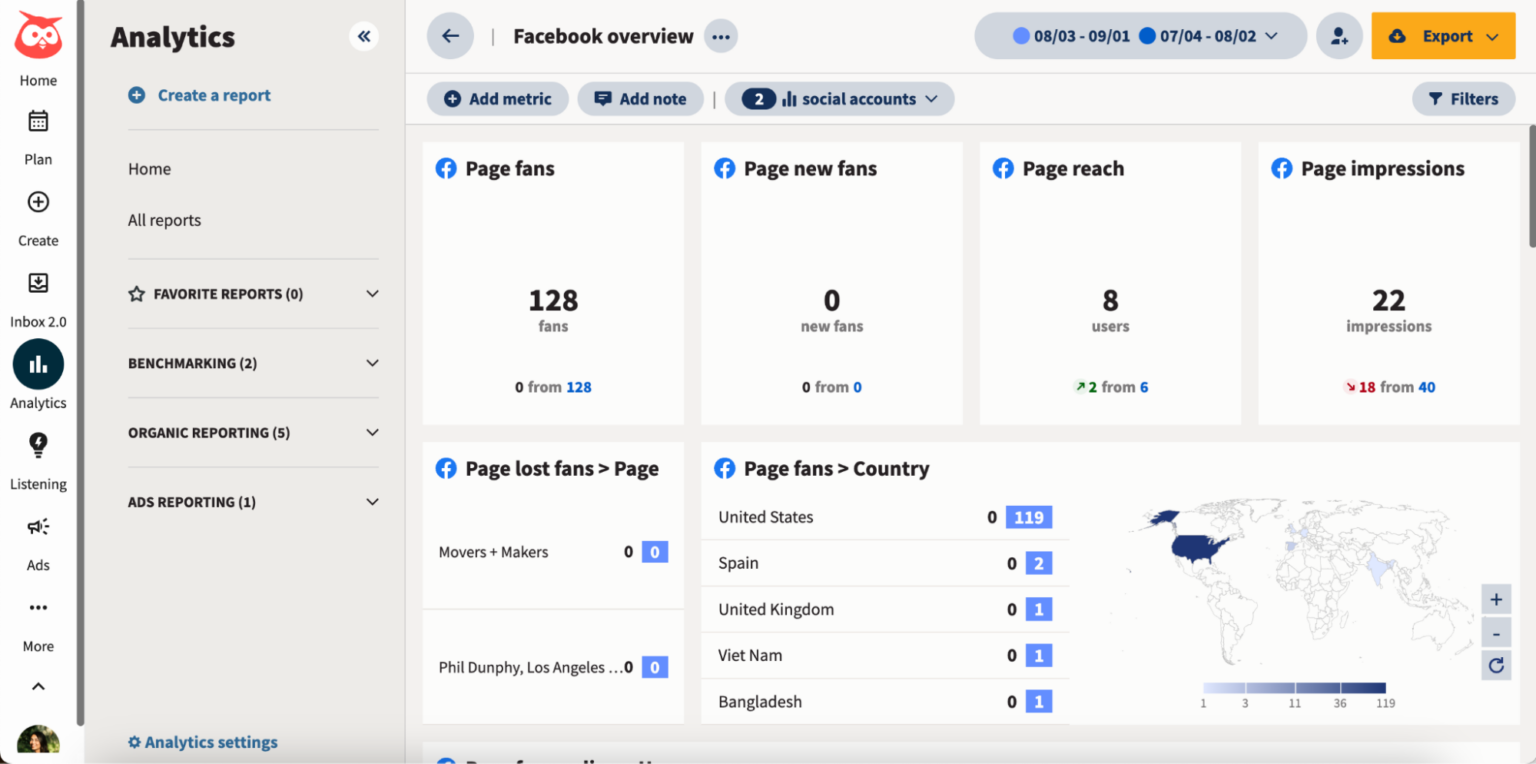The width and height of the screenshot is (1536, 764).
Task: Click the Hootsuite owl logo
Action: (38, 36)
